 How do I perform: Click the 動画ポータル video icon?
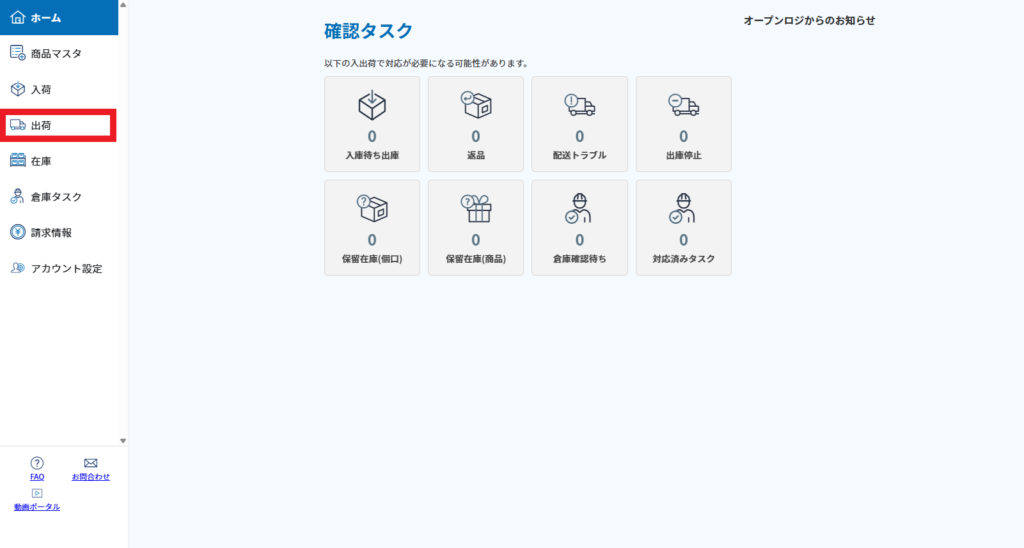(37, 493)
